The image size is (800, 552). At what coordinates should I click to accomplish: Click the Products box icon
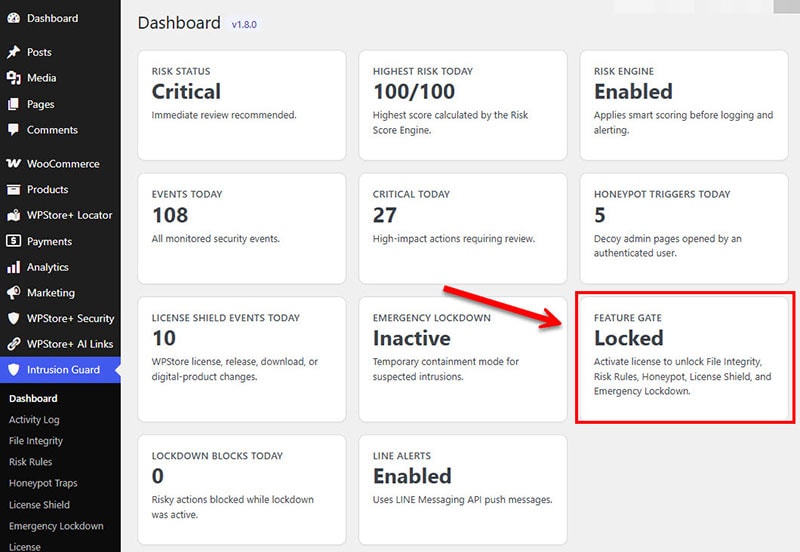pos(14,189)
